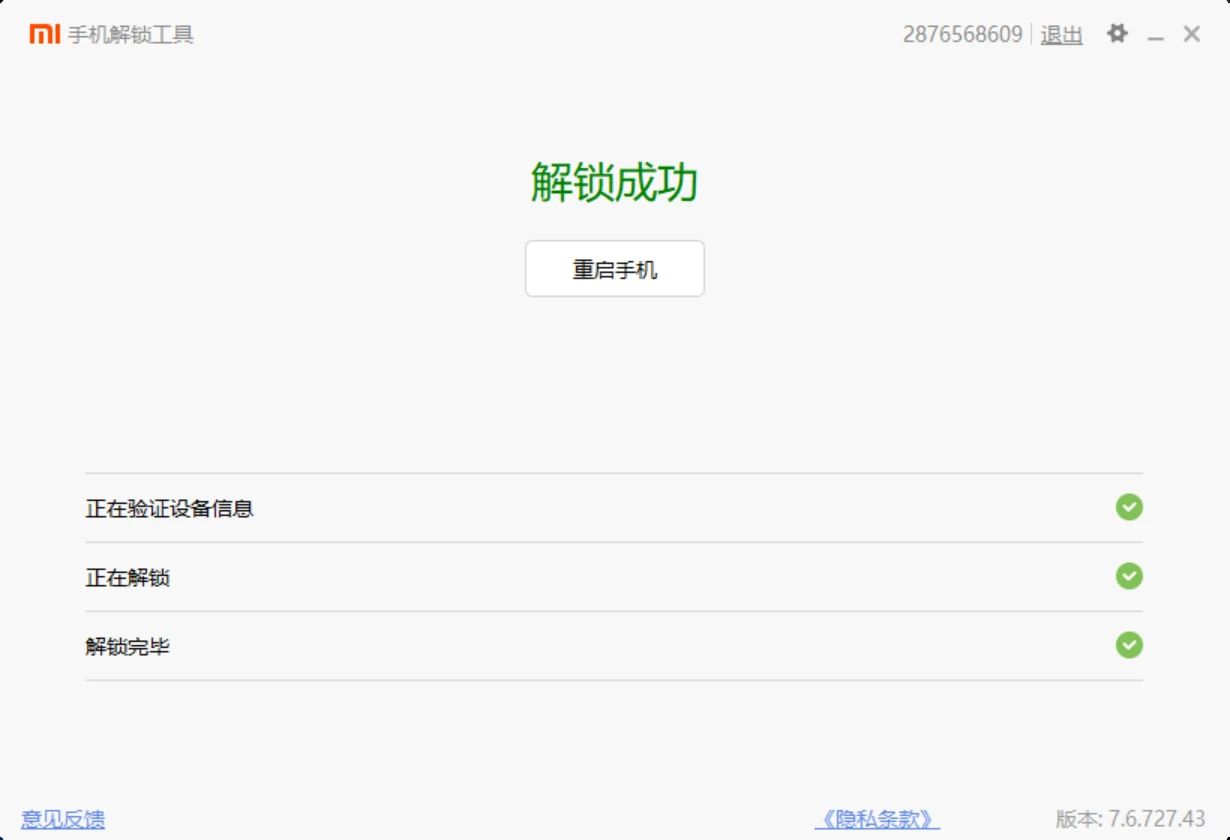The width and height of the screenshot is (1230, 840).
Task: Open the 《隐私条款》 privacy policy
Action: [876, 817]
